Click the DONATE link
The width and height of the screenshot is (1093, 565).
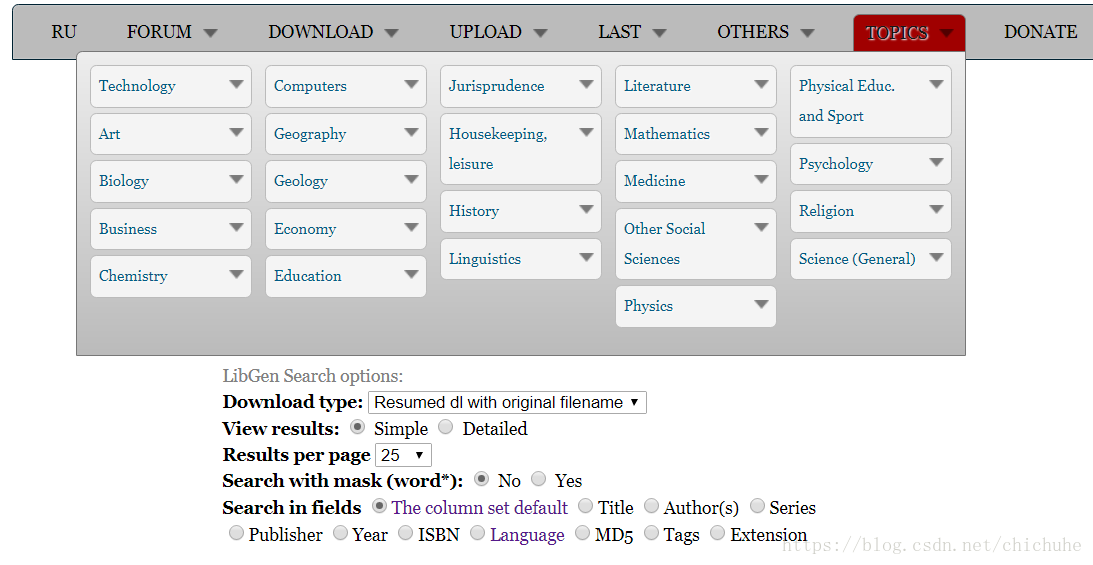coord(1040,32)
